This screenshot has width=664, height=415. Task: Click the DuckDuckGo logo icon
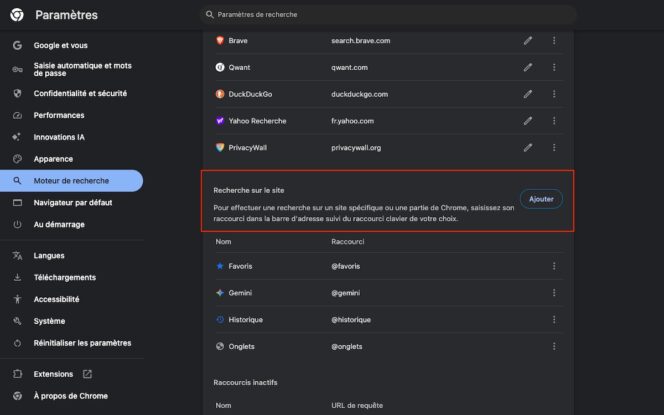tap(220, 94)
